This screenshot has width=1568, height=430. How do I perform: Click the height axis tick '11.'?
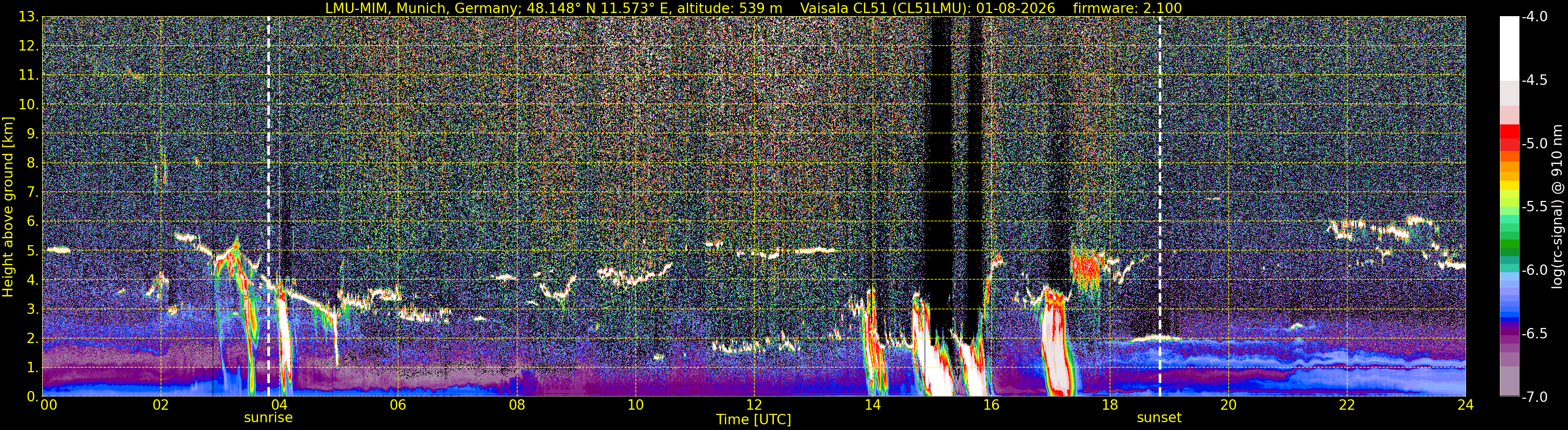[x=29, y=75]
